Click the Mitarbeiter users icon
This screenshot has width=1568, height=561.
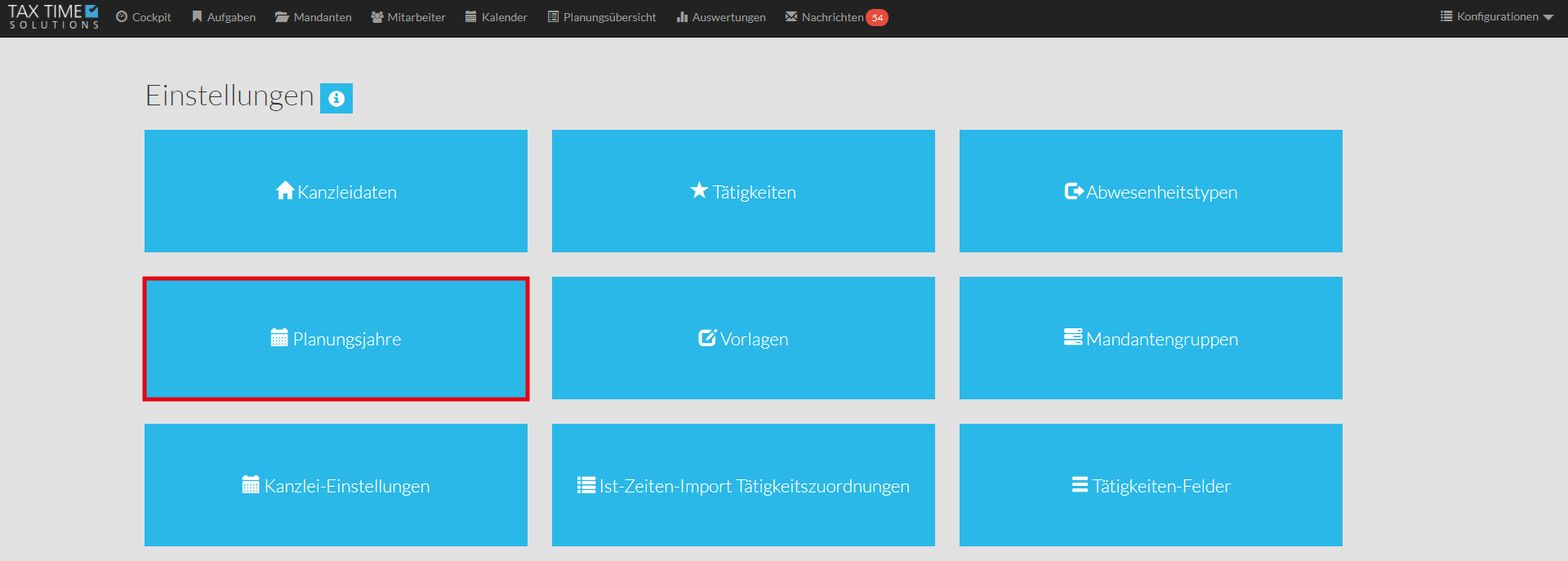point(377,16)
